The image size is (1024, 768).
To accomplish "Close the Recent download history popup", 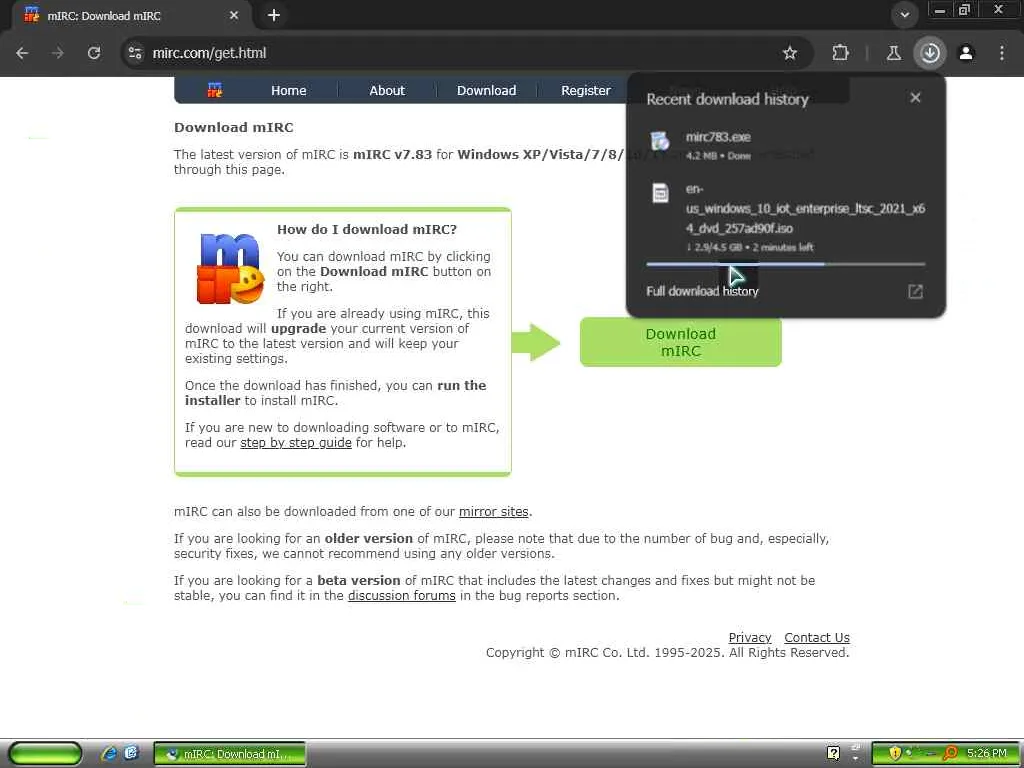I will (916, 97).
